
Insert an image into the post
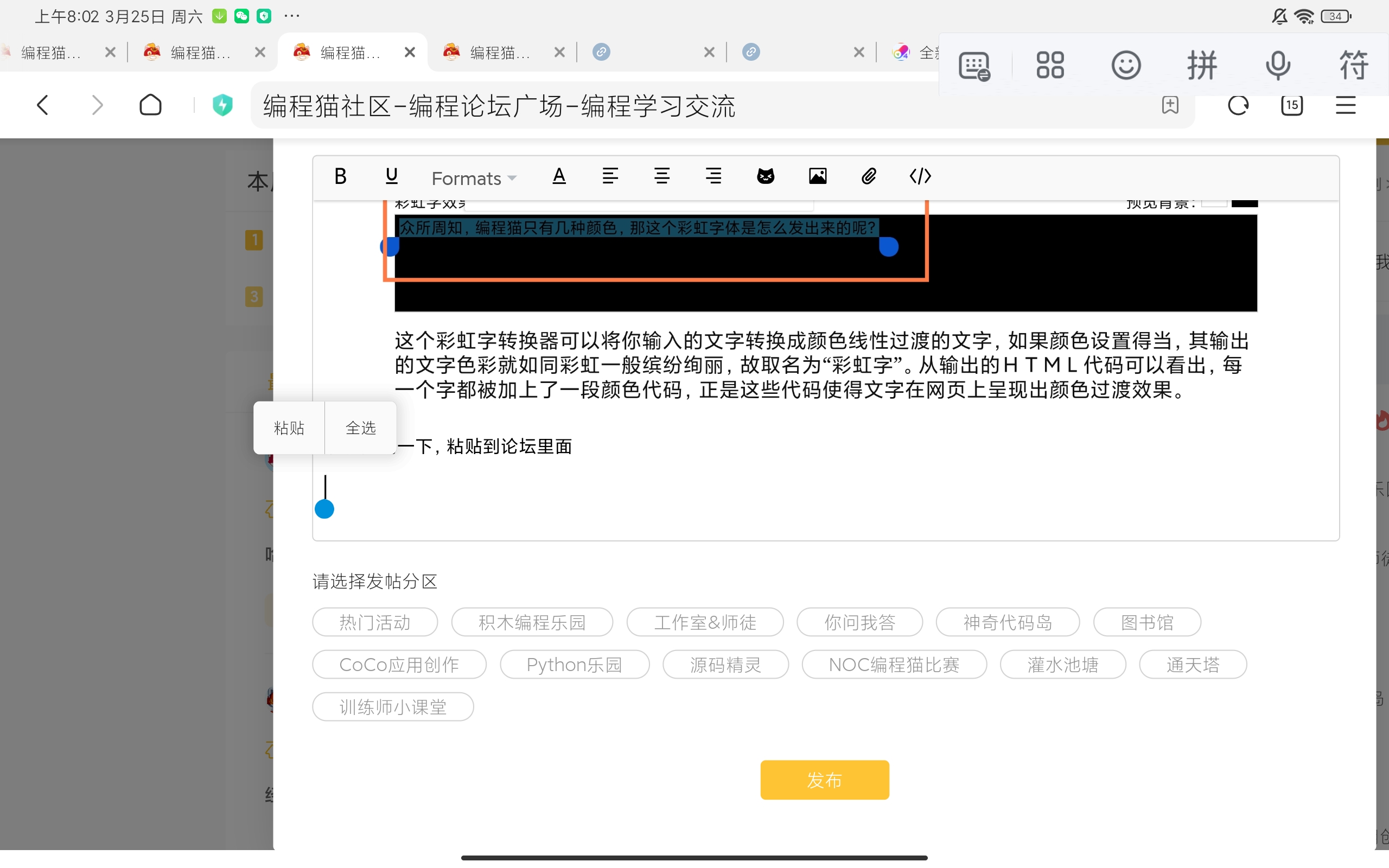[817, 176]
